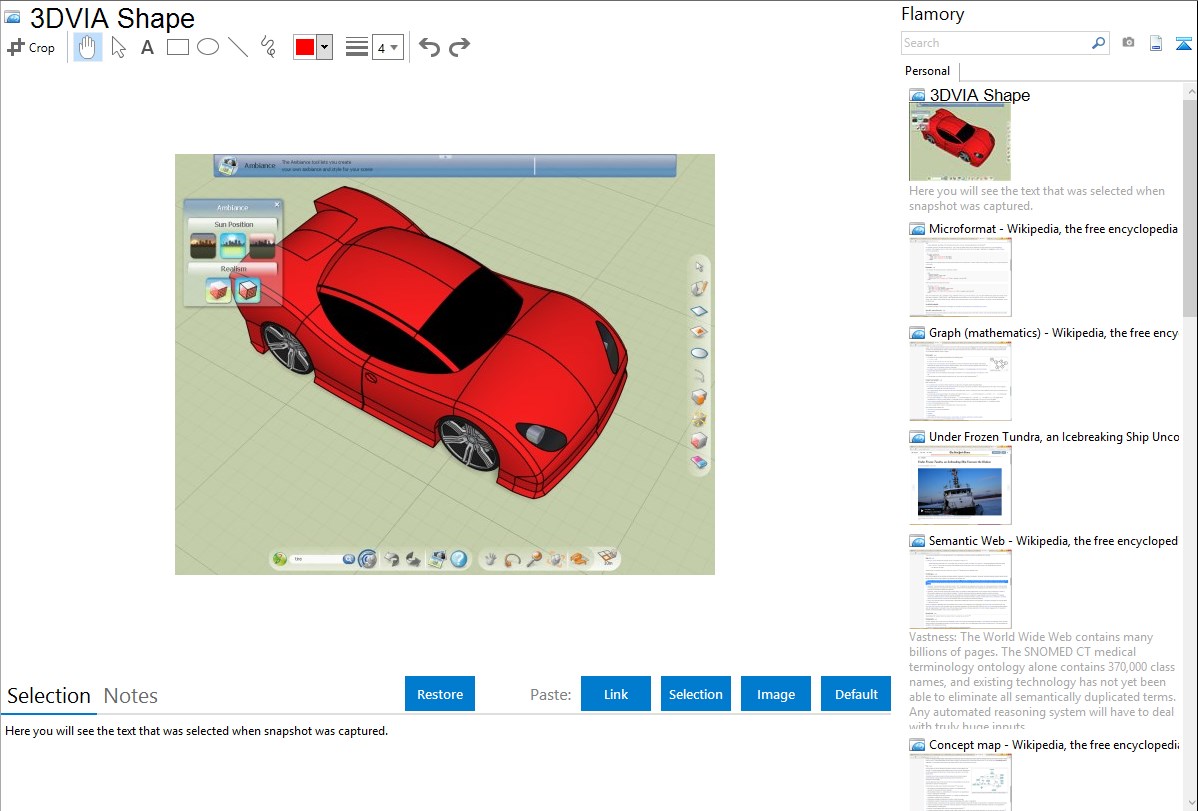Click the sidebar scrollbar down arrow
The image size is (1198, 811).
coord(1190,803)
